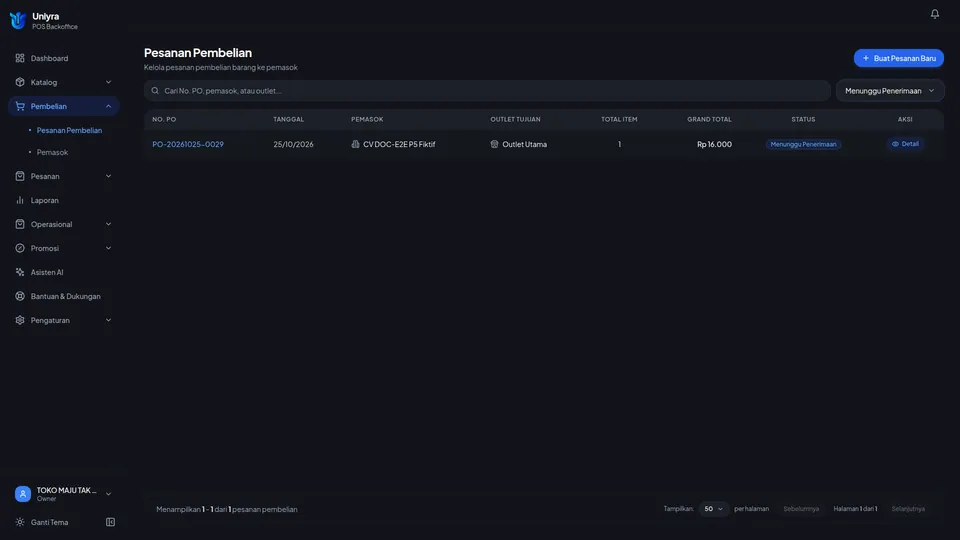Expand the Promosi menu chevron
Screen dimensions: 960x540
(x=108, y=248)
